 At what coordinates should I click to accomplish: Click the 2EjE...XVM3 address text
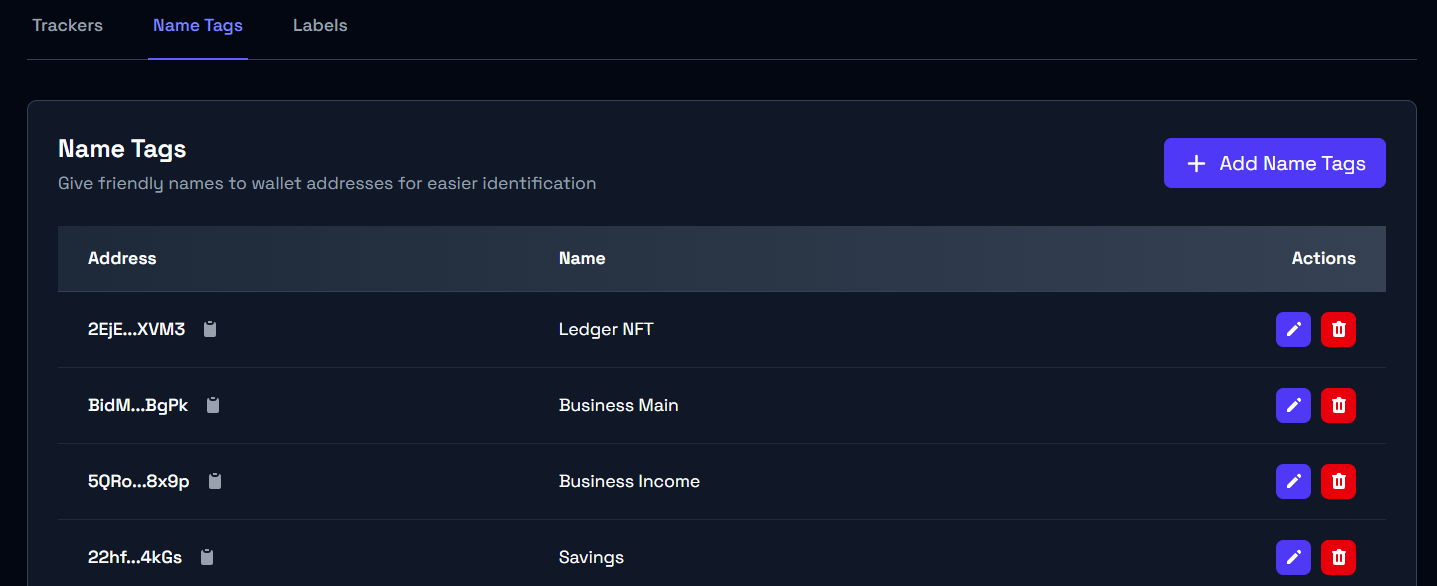(x=136, y=329)
